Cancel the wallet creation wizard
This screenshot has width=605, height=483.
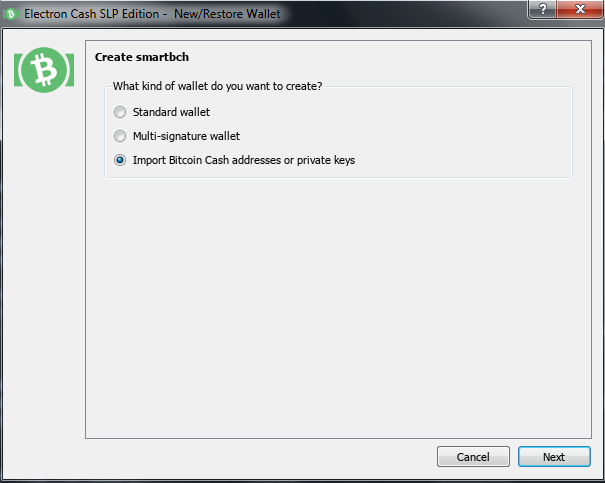coord(473,457)
